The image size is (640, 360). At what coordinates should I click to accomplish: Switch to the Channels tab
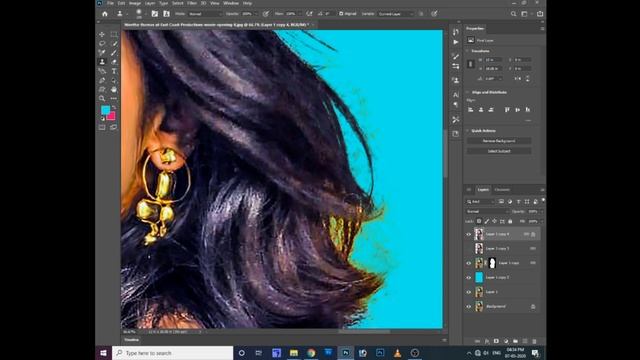tap(502, 190)
